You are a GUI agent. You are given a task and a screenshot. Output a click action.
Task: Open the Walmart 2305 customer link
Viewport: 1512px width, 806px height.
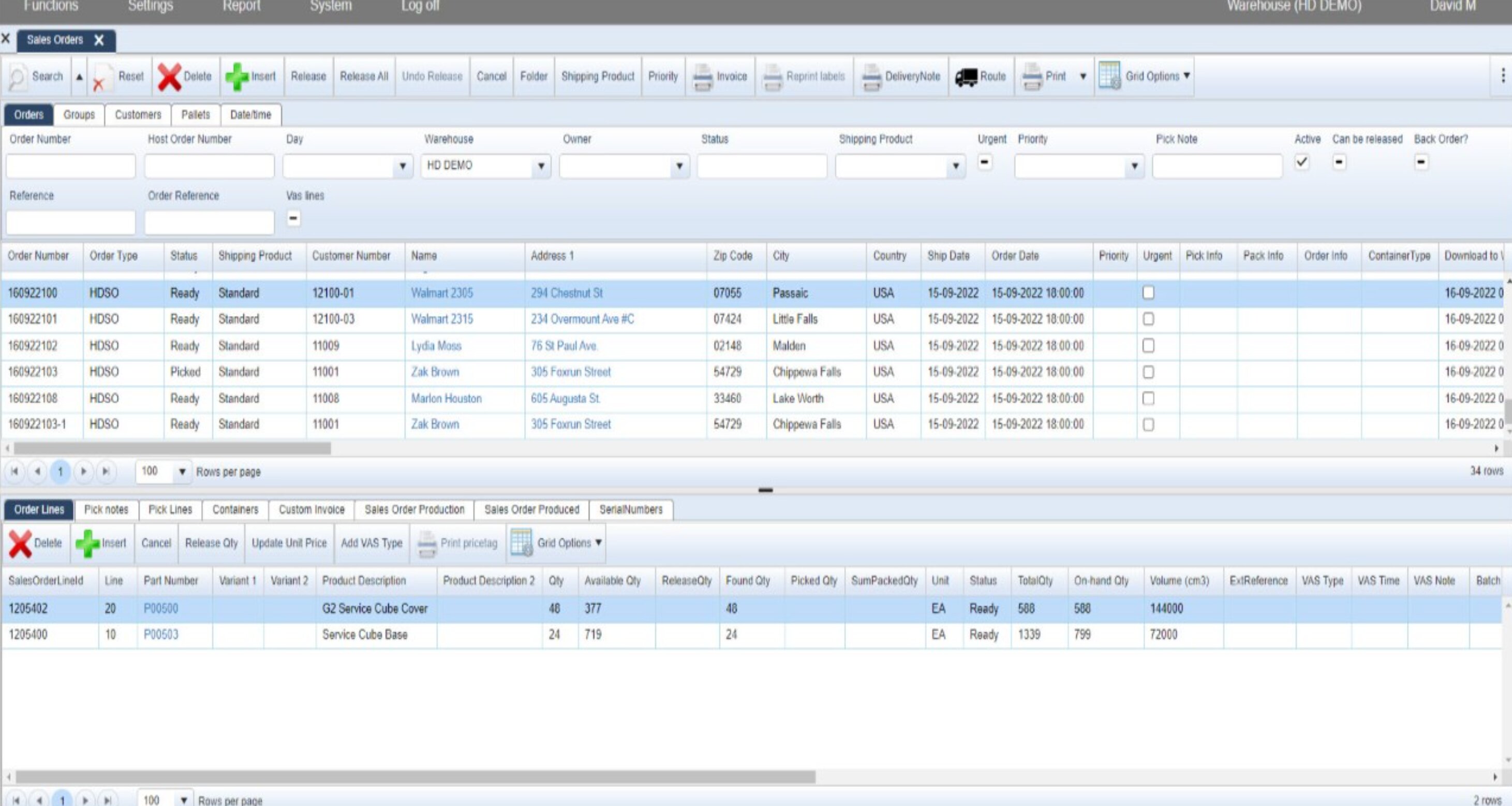pos(441,293)
